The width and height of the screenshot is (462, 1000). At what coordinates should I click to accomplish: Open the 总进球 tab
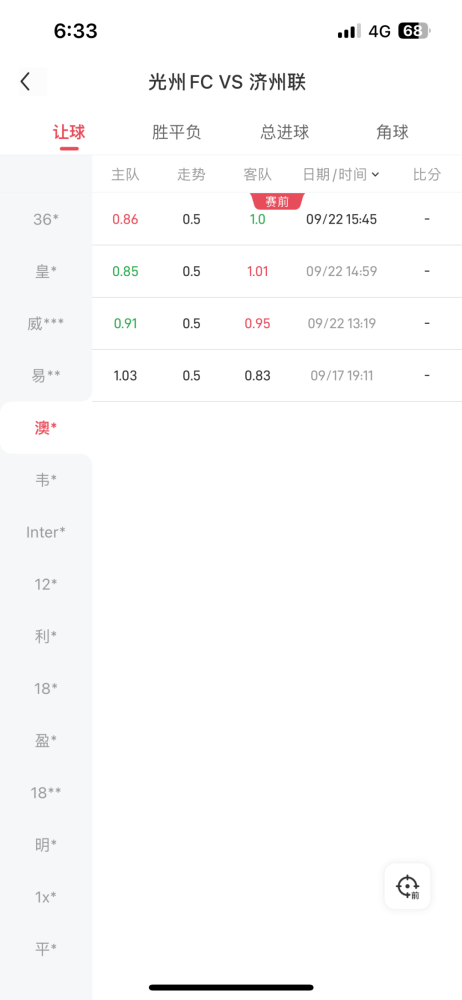(x=285, y=133)
